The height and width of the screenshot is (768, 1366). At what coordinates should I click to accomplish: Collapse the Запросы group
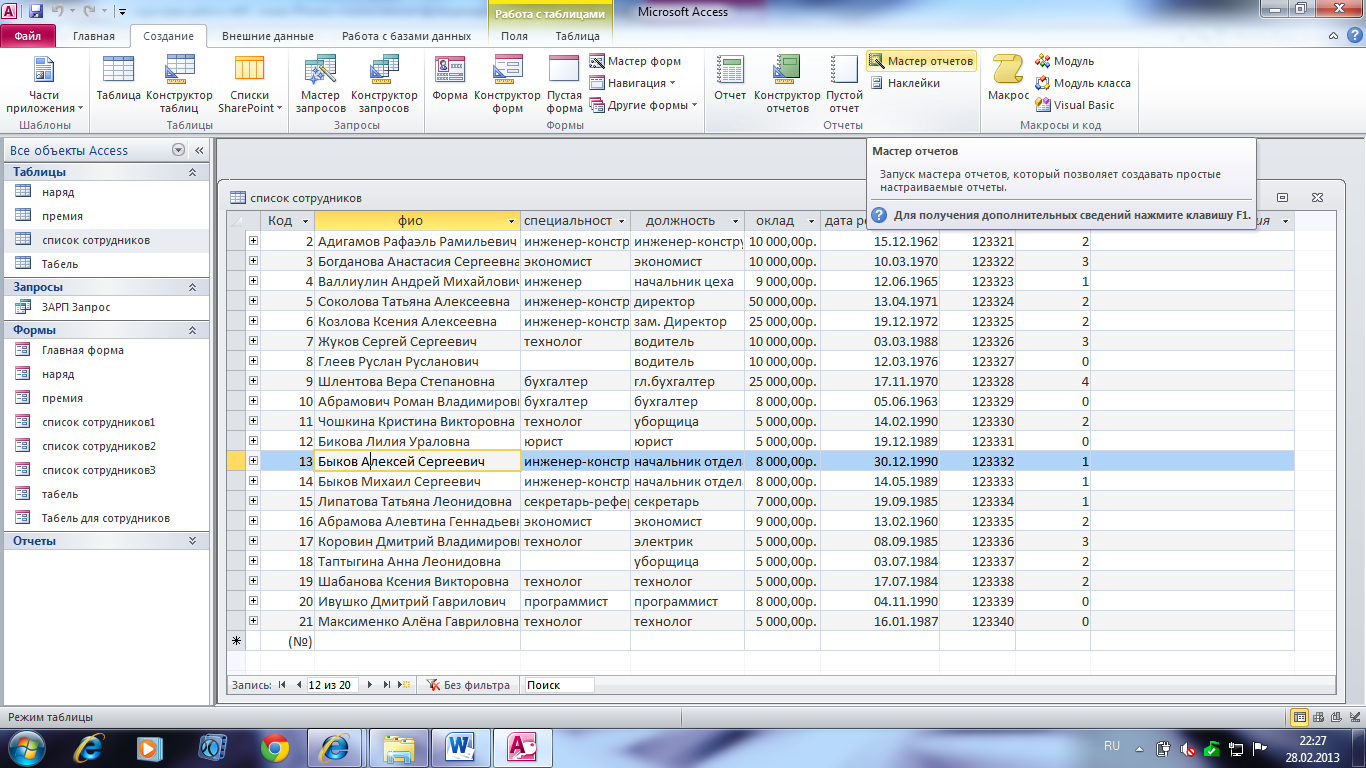point(193,287)
